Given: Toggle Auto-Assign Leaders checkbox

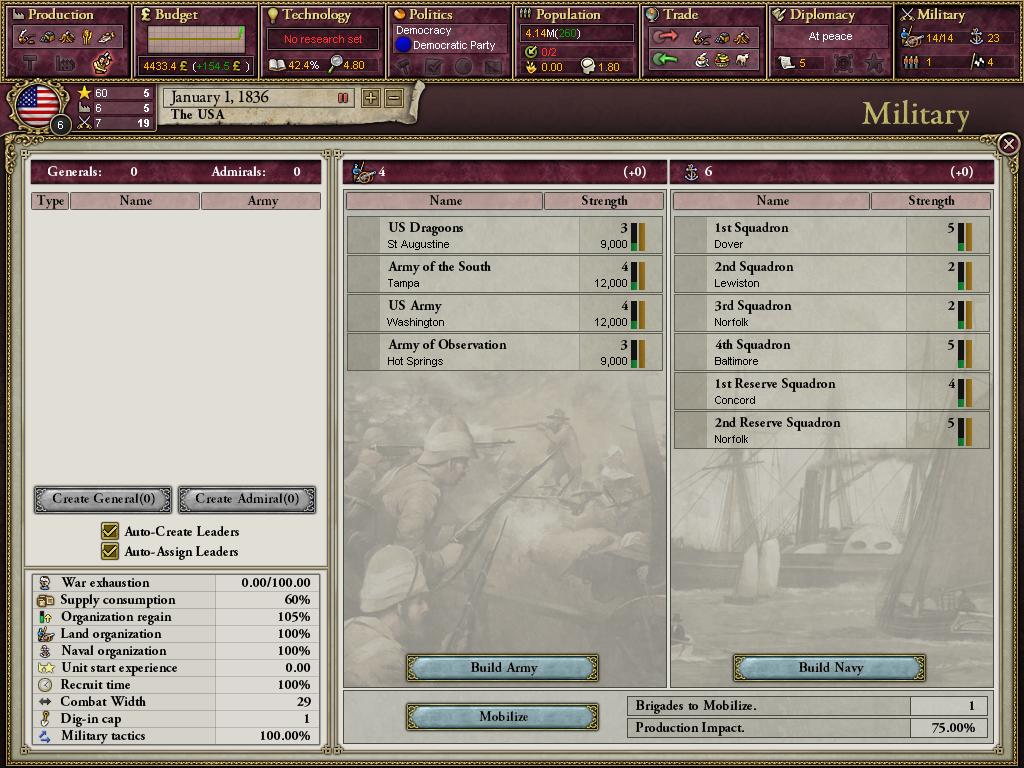Looking at the screenshot, I should [110, 551].
